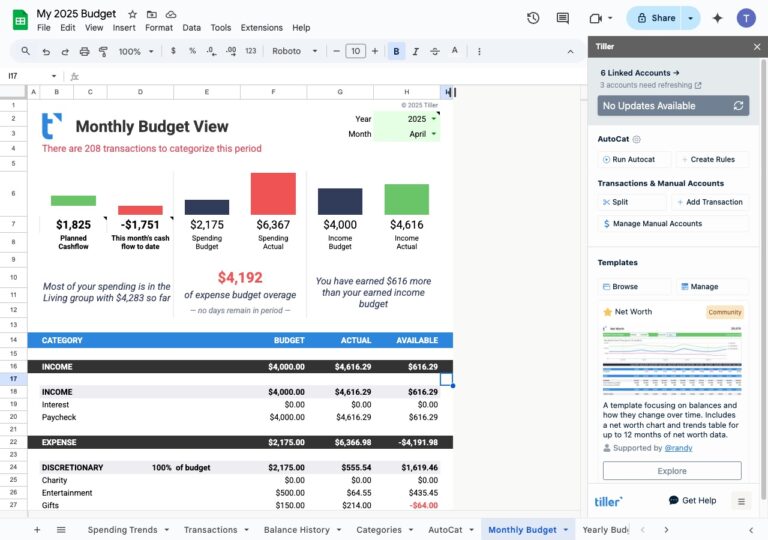
Task: Toggle italic formatting
Action: [x=415, y=51]
